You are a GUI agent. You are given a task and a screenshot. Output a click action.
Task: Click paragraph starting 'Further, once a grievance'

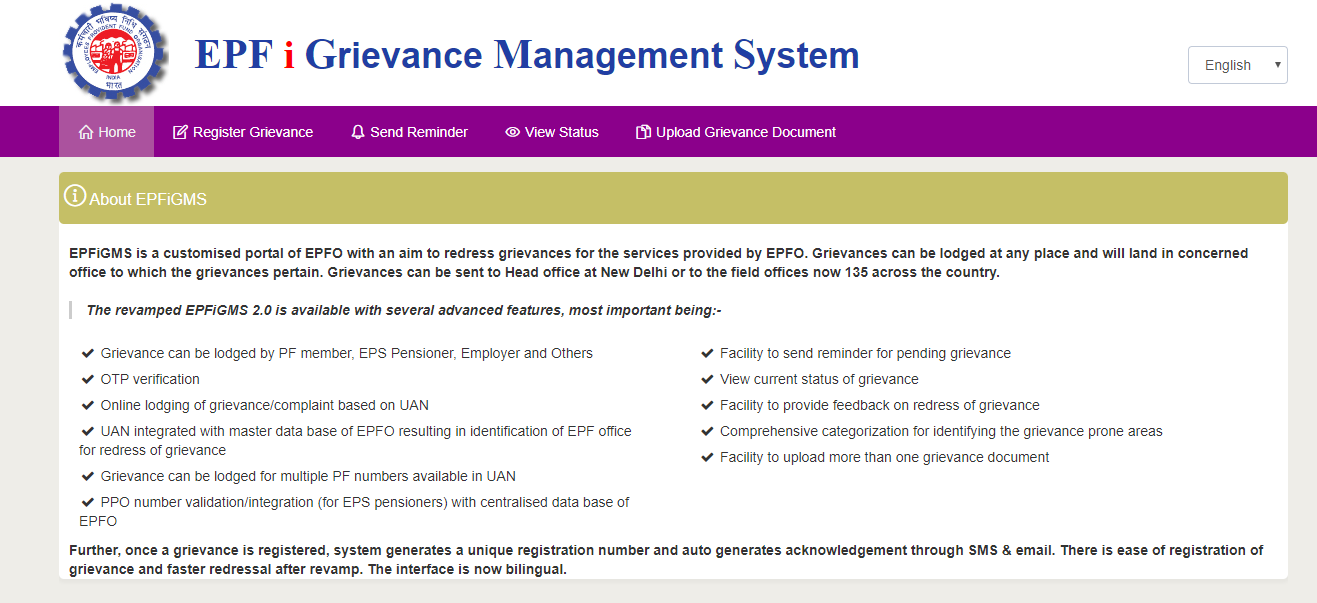pyautogui.click(x=666, y=560)
